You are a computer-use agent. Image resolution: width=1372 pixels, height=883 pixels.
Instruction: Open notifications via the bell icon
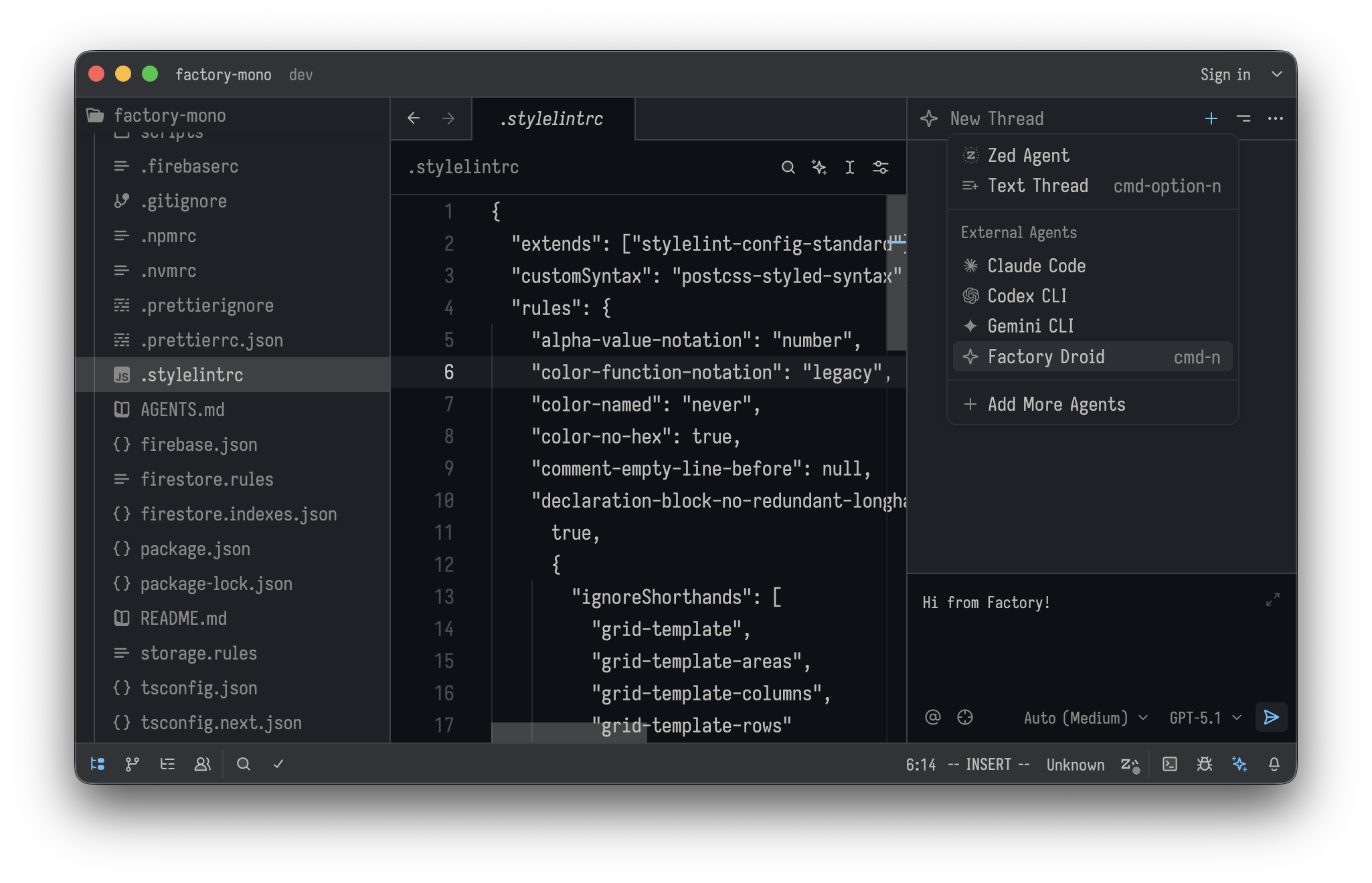[1274, 764]
